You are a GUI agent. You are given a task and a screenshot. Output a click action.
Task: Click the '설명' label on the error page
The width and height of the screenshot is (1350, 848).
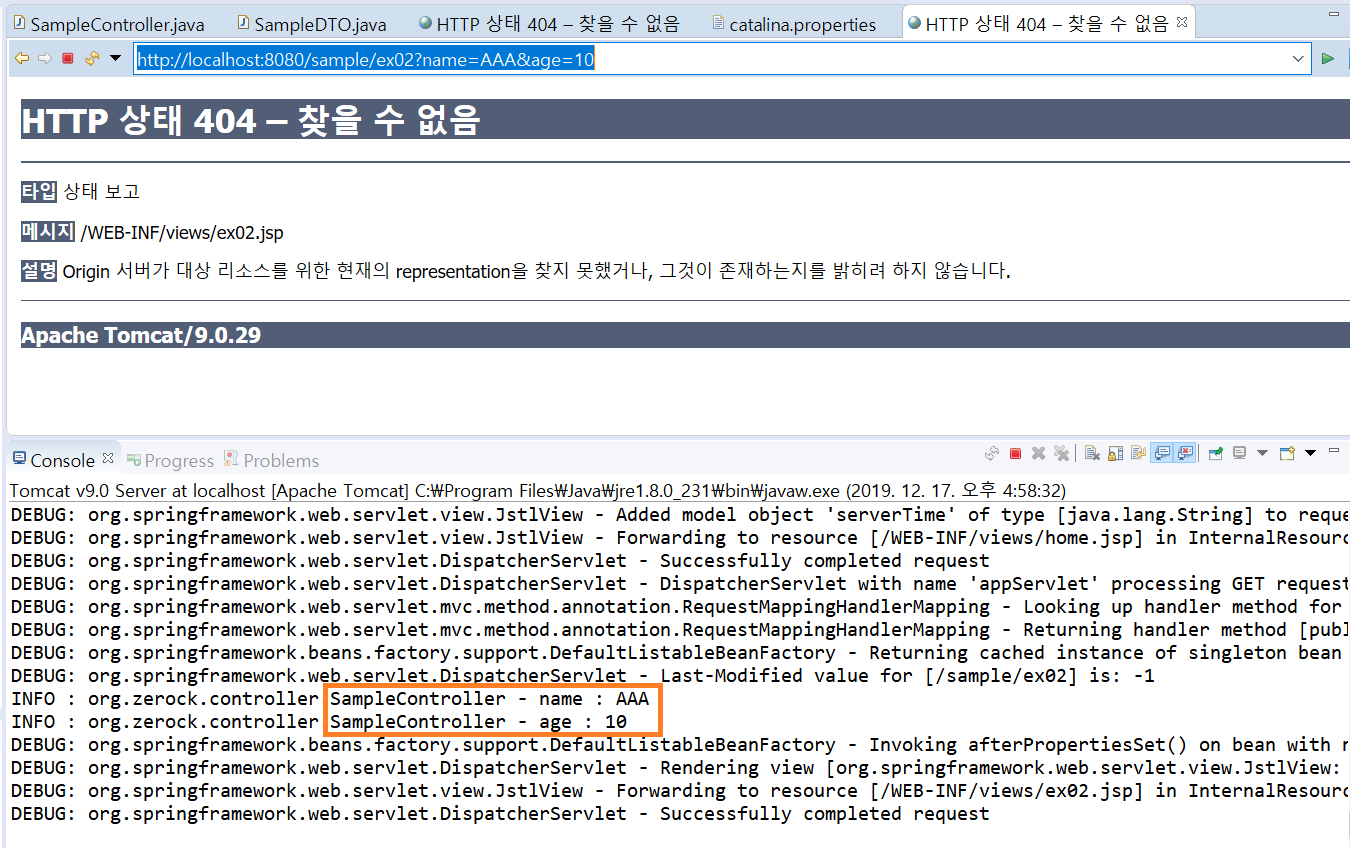point(39,271)
